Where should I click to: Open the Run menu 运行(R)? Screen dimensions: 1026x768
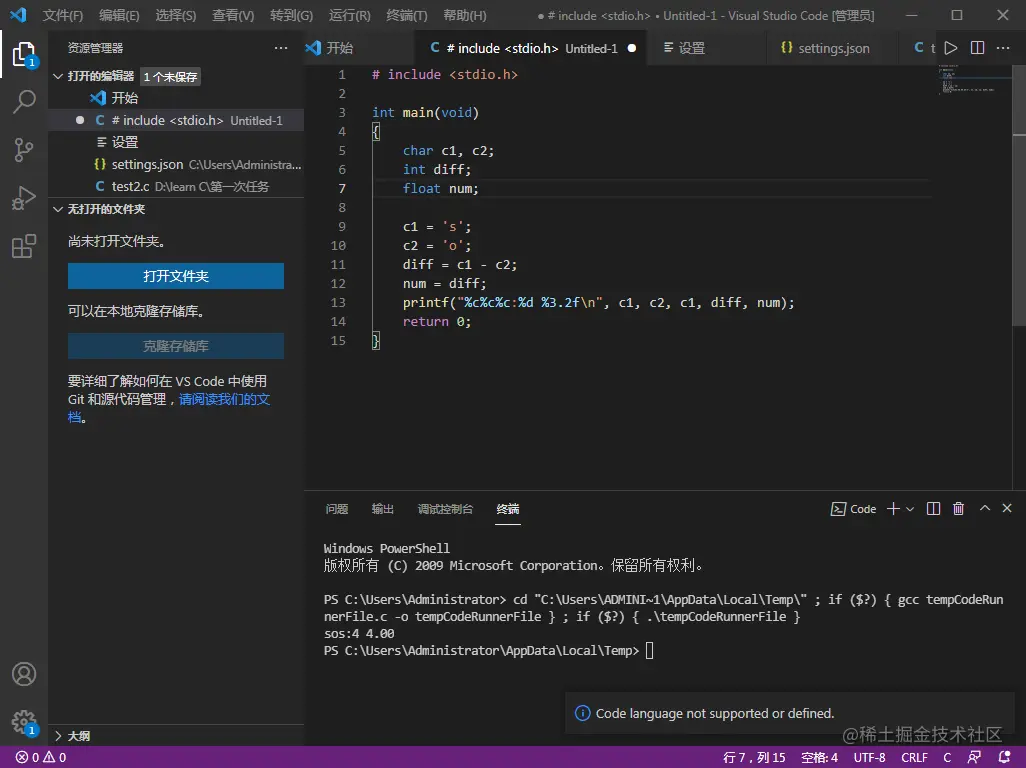pyautogui.click(x=349, y=15)
